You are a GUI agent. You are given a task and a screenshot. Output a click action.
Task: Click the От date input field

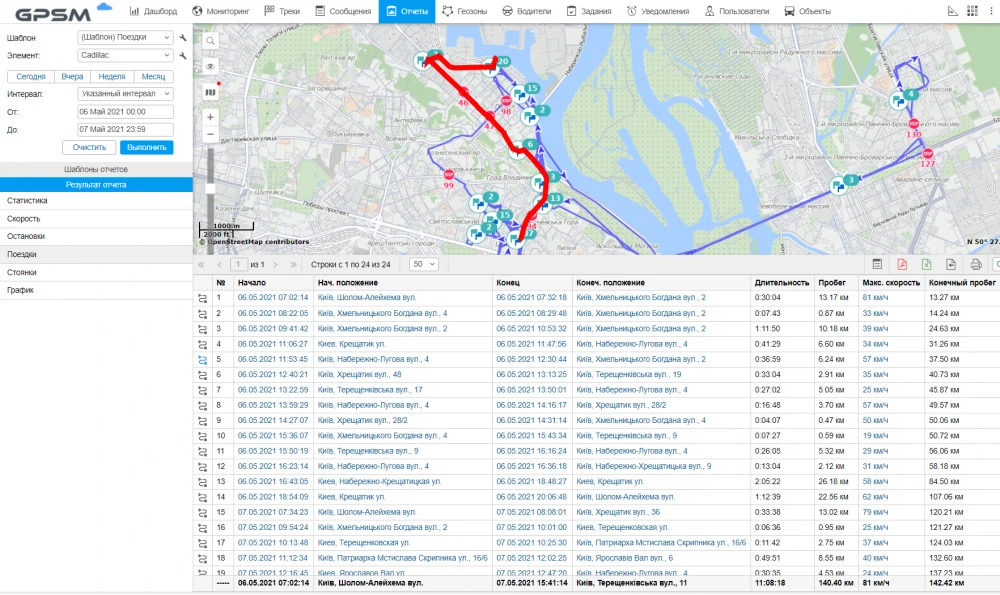(125, 112)
